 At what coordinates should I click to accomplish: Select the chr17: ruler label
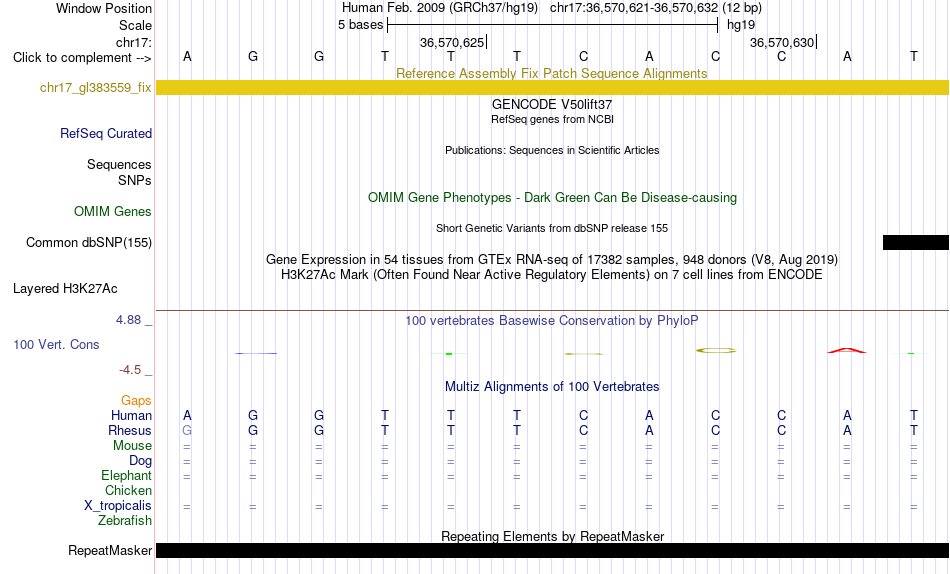(133, 42)
